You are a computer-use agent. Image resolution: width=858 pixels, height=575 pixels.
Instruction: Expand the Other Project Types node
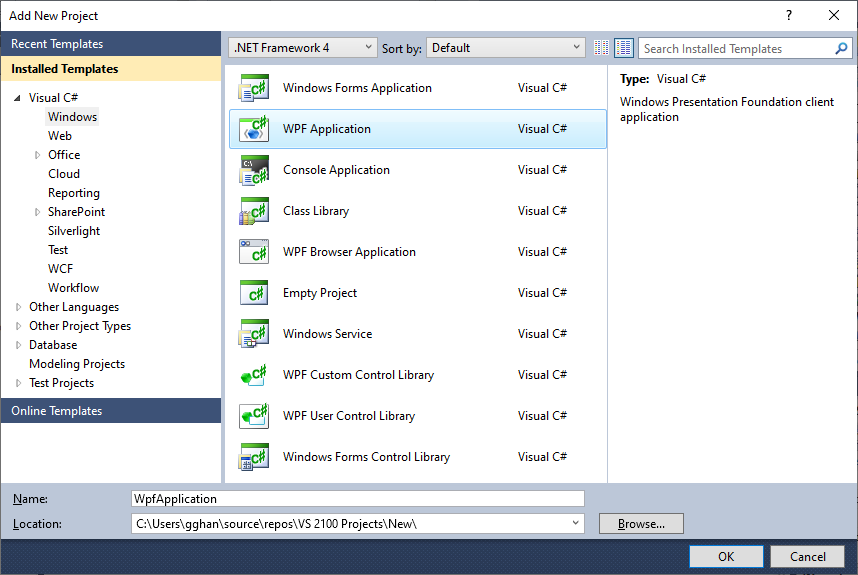point(19,326)
